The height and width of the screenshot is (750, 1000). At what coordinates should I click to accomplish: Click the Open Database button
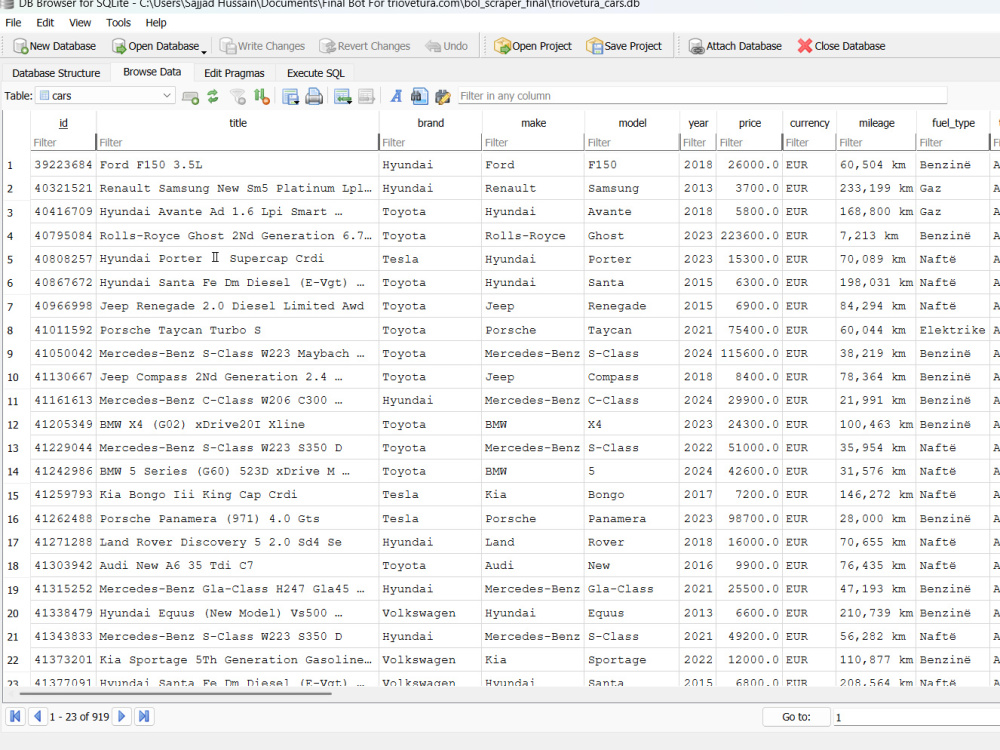[x=155, y=46]
